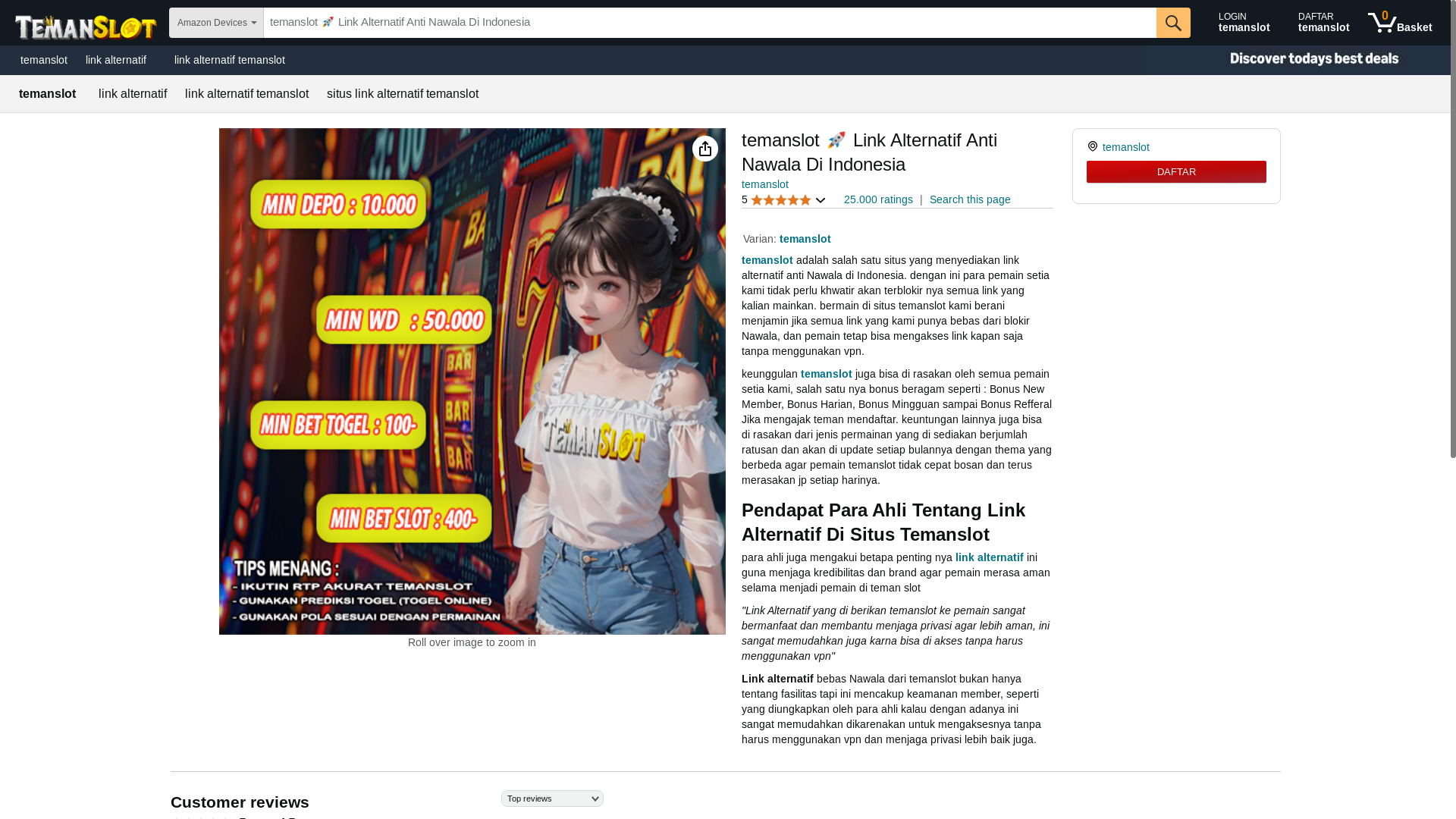Screen dimensions: 1456x819
Task: Select bold 'temanslot' tab in the sub navigation
Action: pyautogui.click(x=48, y=94)
